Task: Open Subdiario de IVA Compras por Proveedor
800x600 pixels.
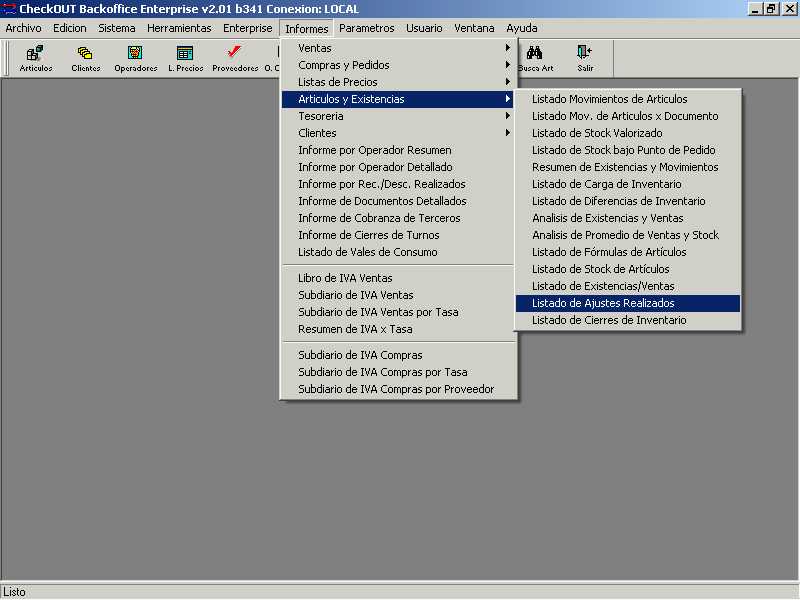Action: tap(397, 389)
